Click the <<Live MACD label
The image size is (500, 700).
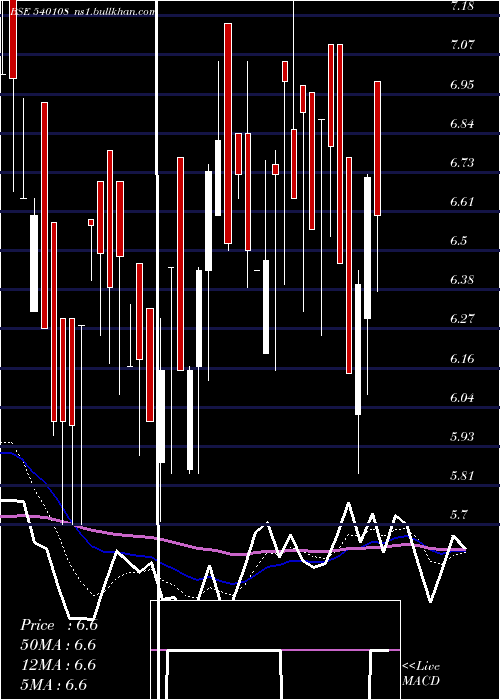(421, 674)
